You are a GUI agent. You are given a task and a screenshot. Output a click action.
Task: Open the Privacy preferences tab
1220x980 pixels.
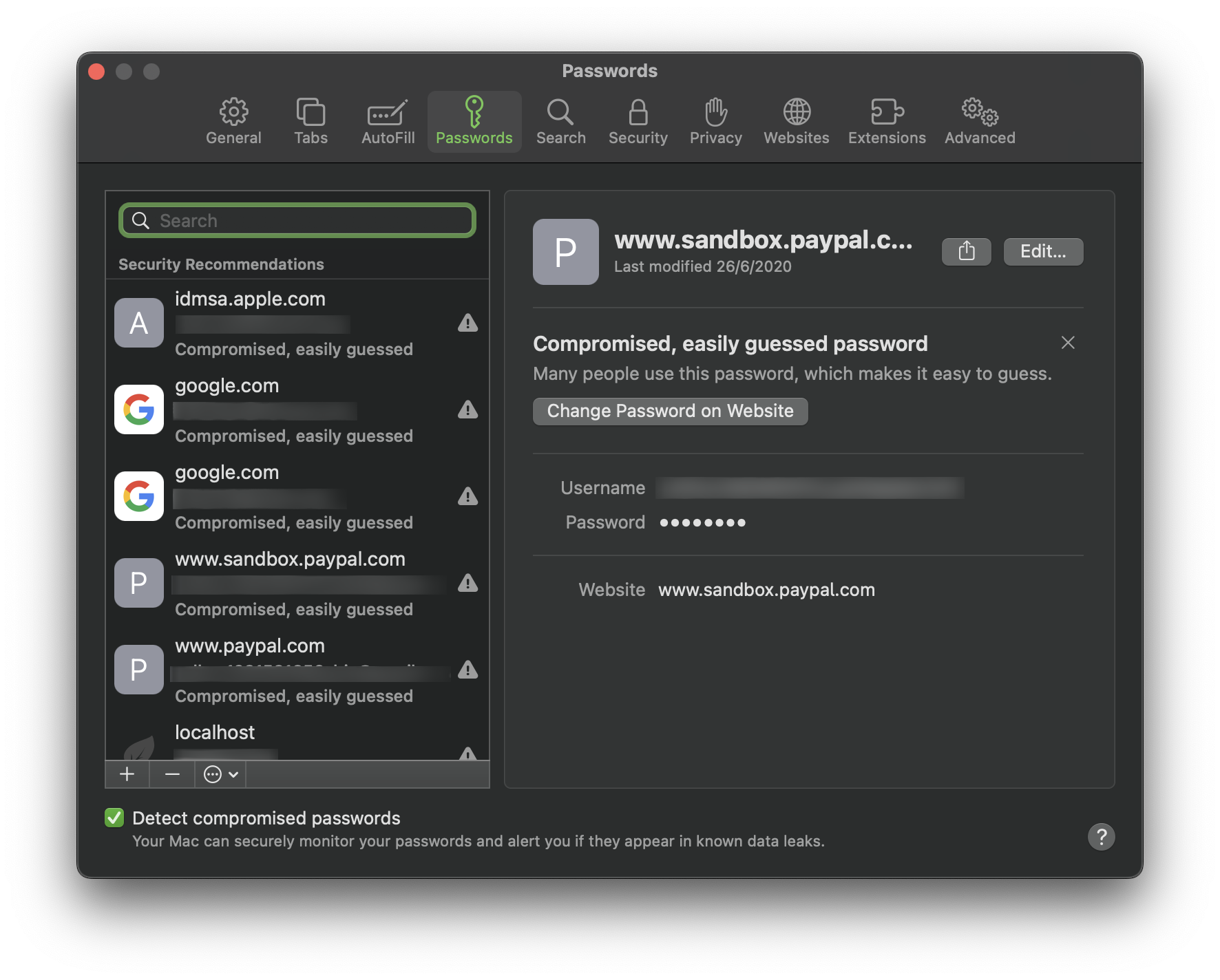point(715,122)
